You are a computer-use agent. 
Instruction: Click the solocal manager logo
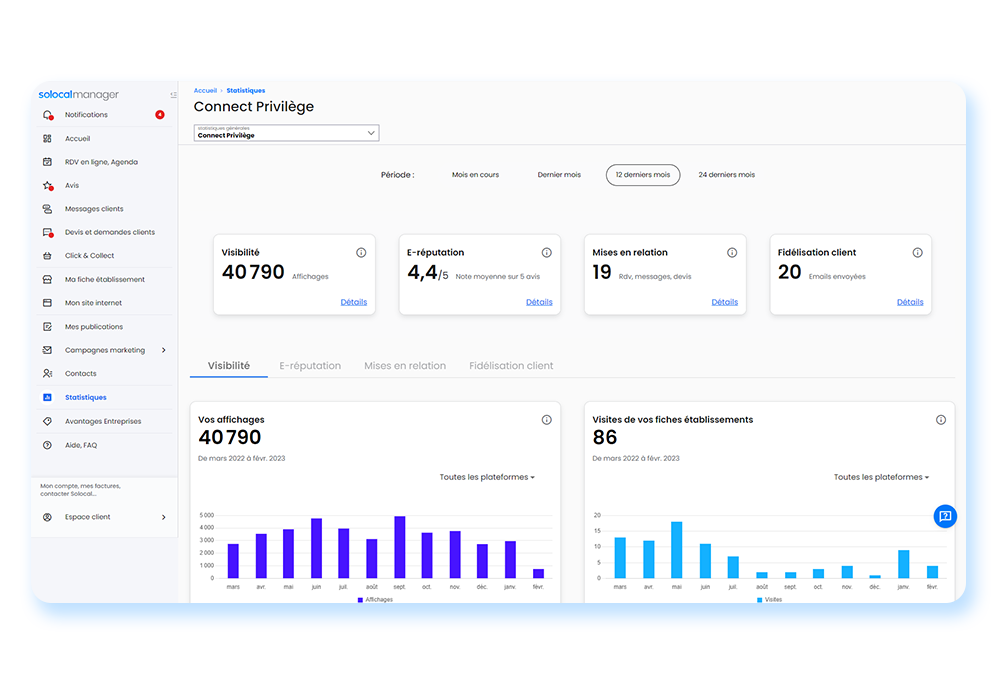pyautogui.click(x=78, y=94)
